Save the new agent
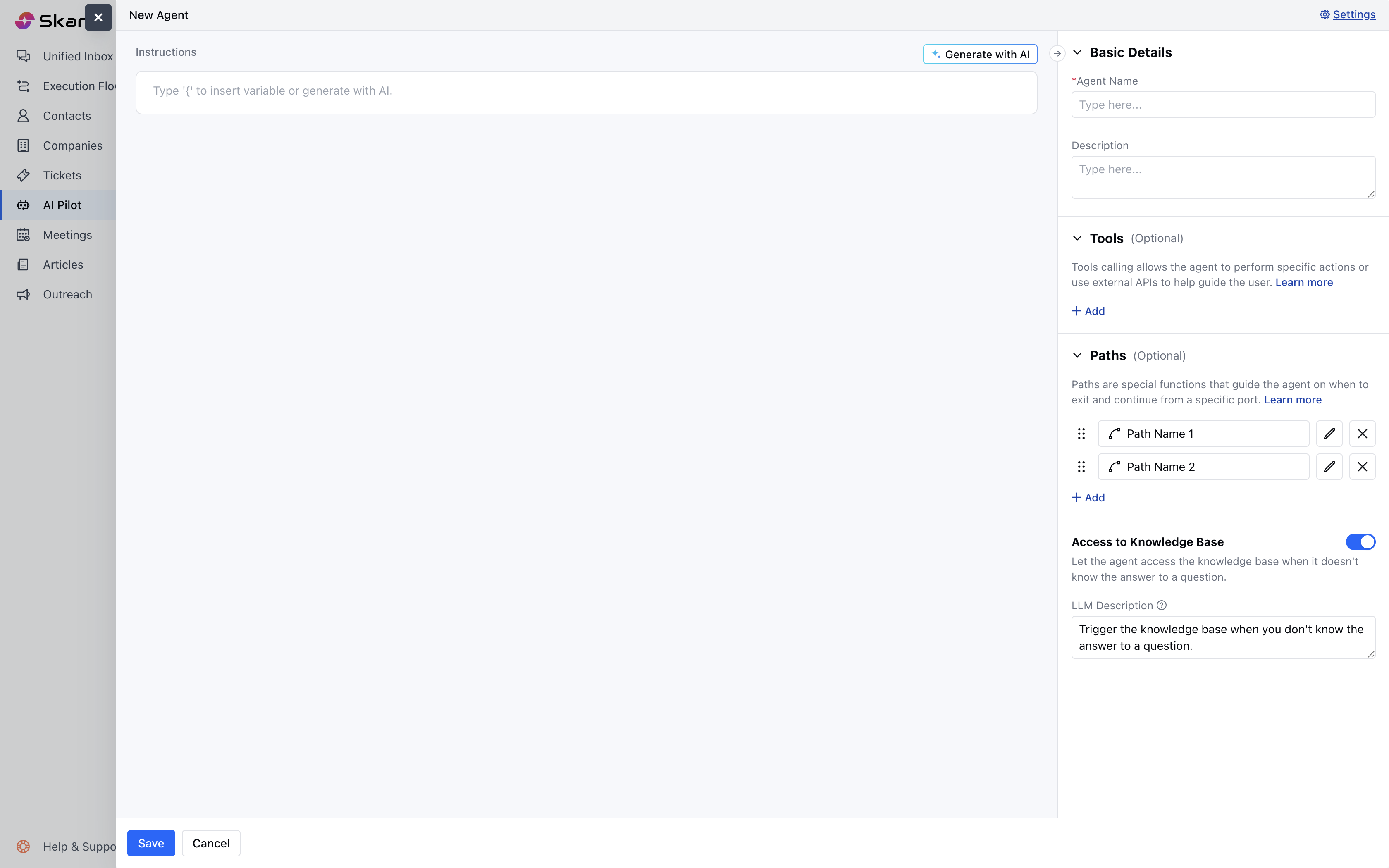This screenshot has width=1389, height=868. [x=150, y=843]
